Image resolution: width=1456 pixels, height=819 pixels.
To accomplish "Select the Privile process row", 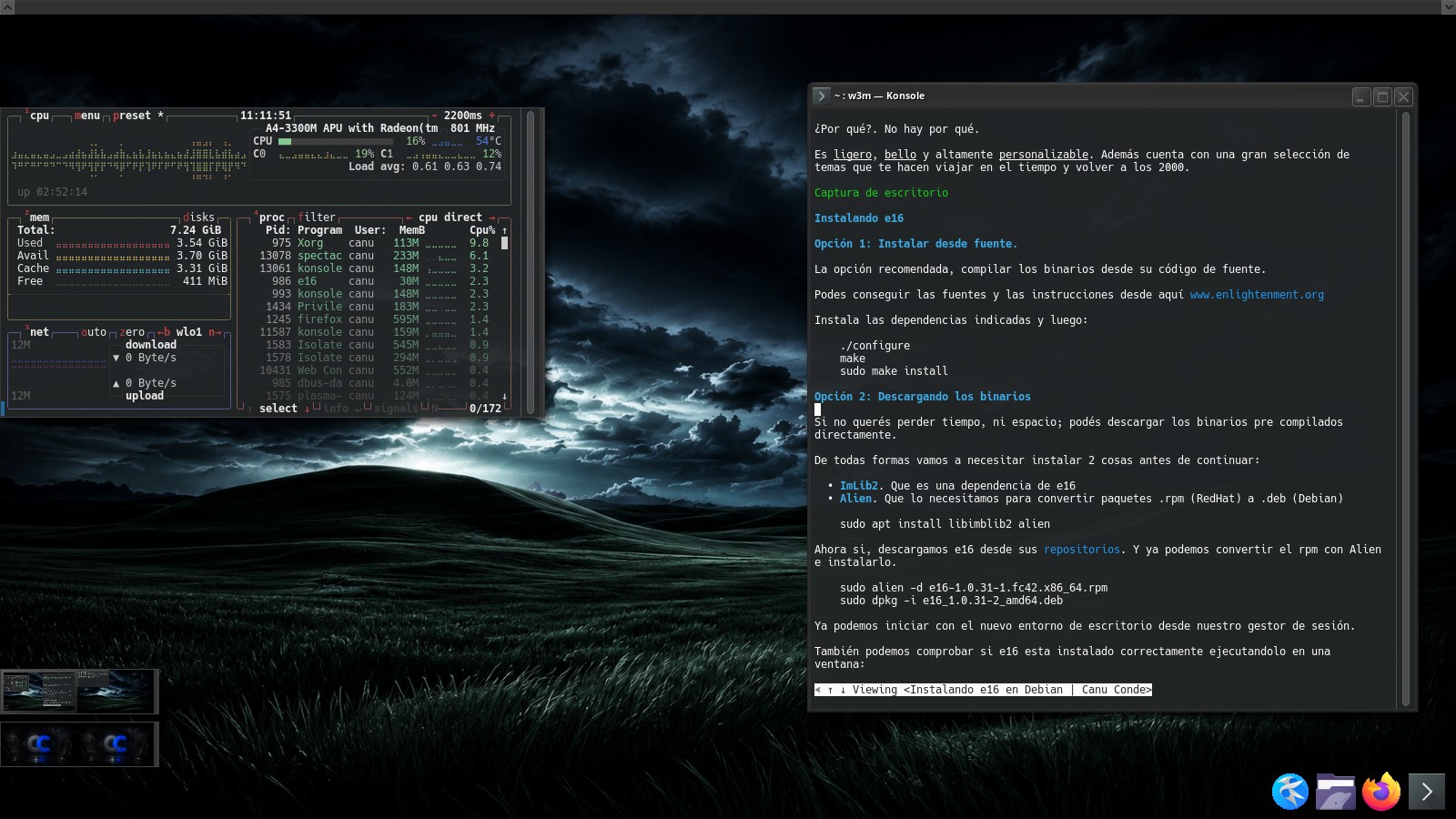I will [374, 307].
